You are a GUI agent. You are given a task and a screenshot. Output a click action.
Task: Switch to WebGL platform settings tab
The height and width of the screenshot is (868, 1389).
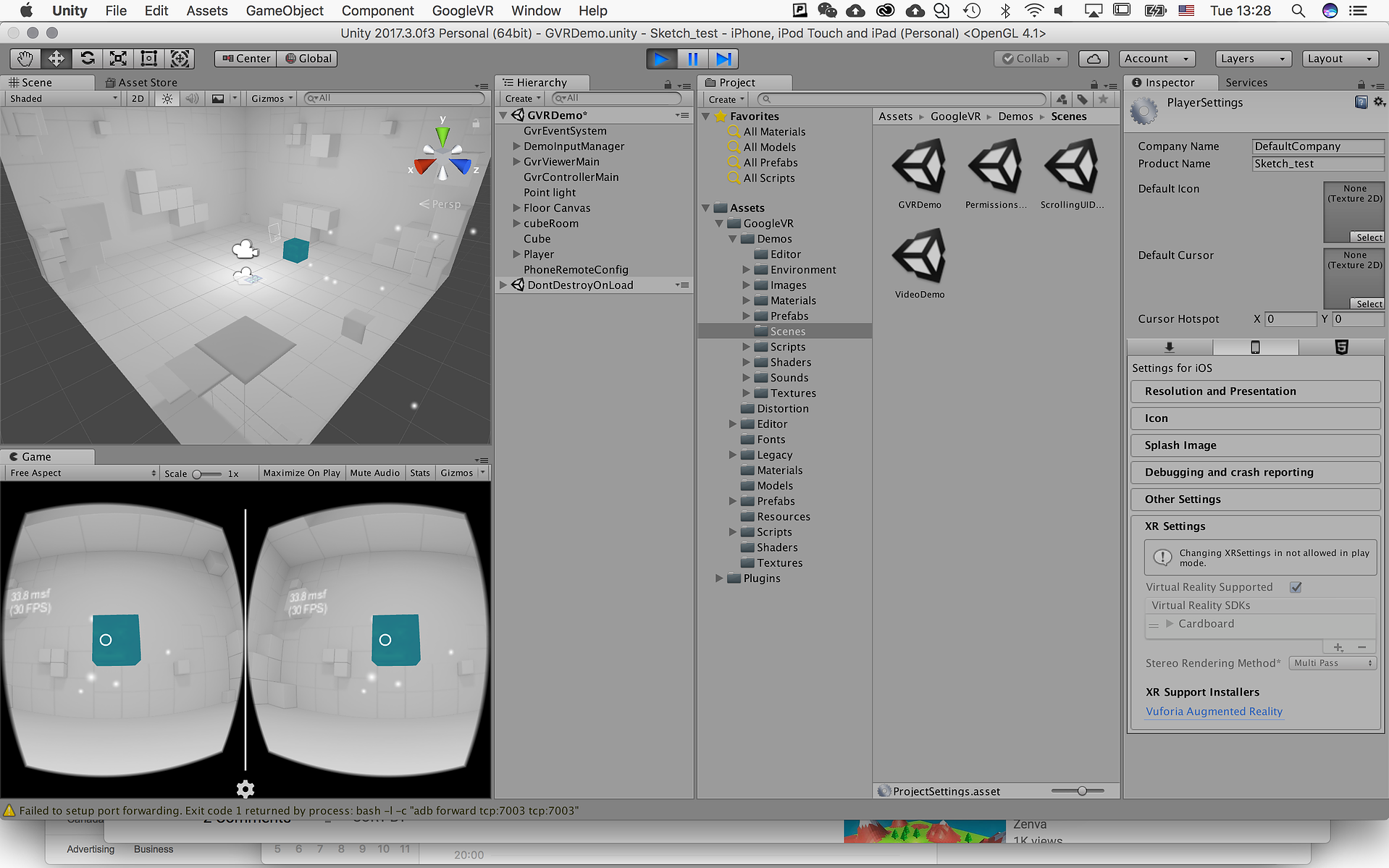pyautogui.click(x=1340, y=347)
